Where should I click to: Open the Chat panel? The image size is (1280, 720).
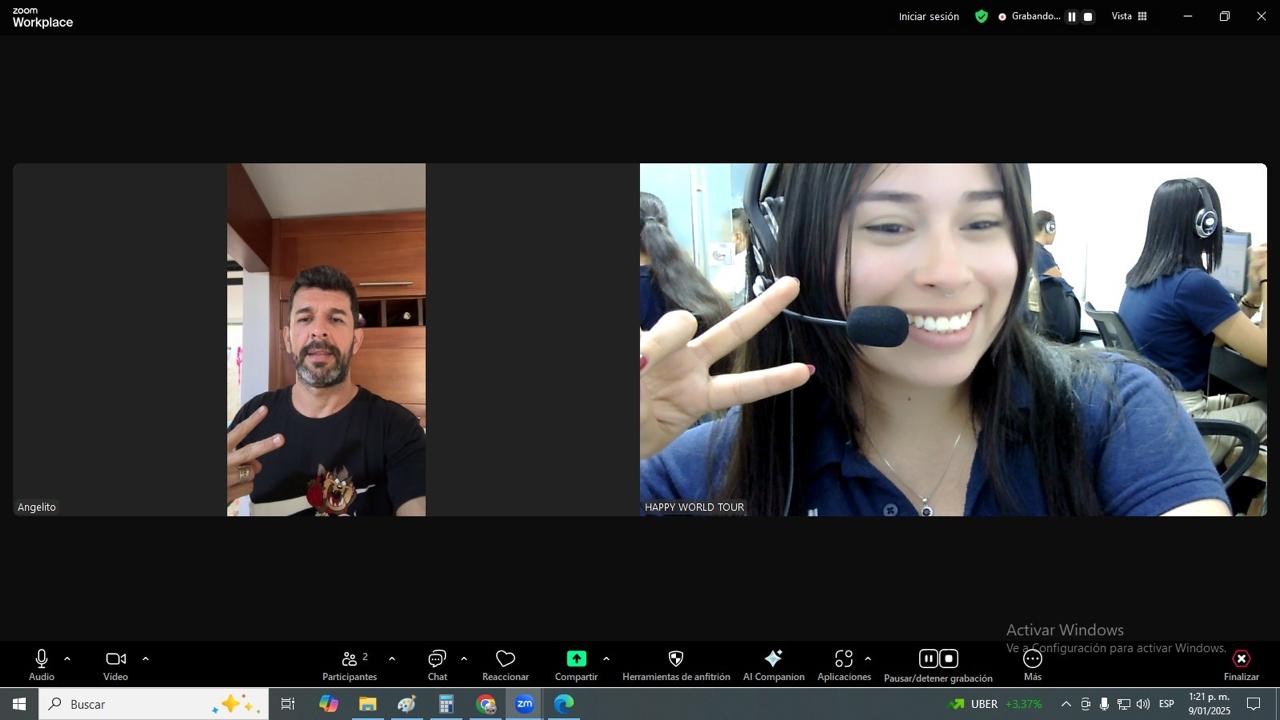tap(437, 665)
